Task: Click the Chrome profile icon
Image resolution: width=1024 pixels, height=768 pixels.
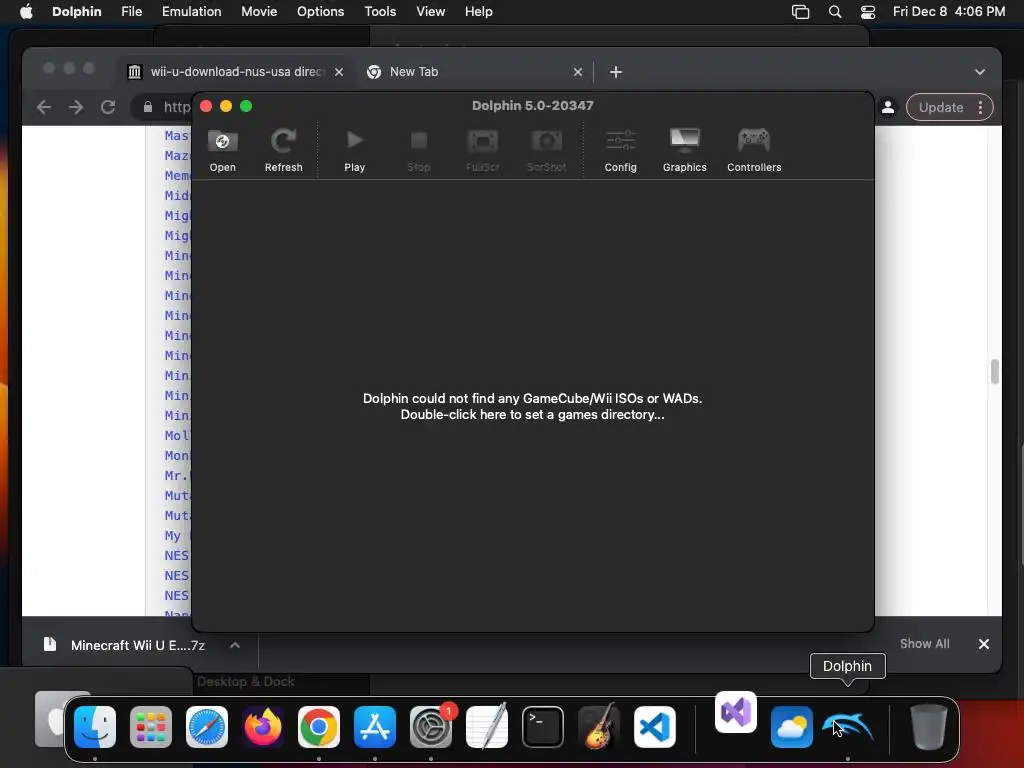Action: point(888,107)
